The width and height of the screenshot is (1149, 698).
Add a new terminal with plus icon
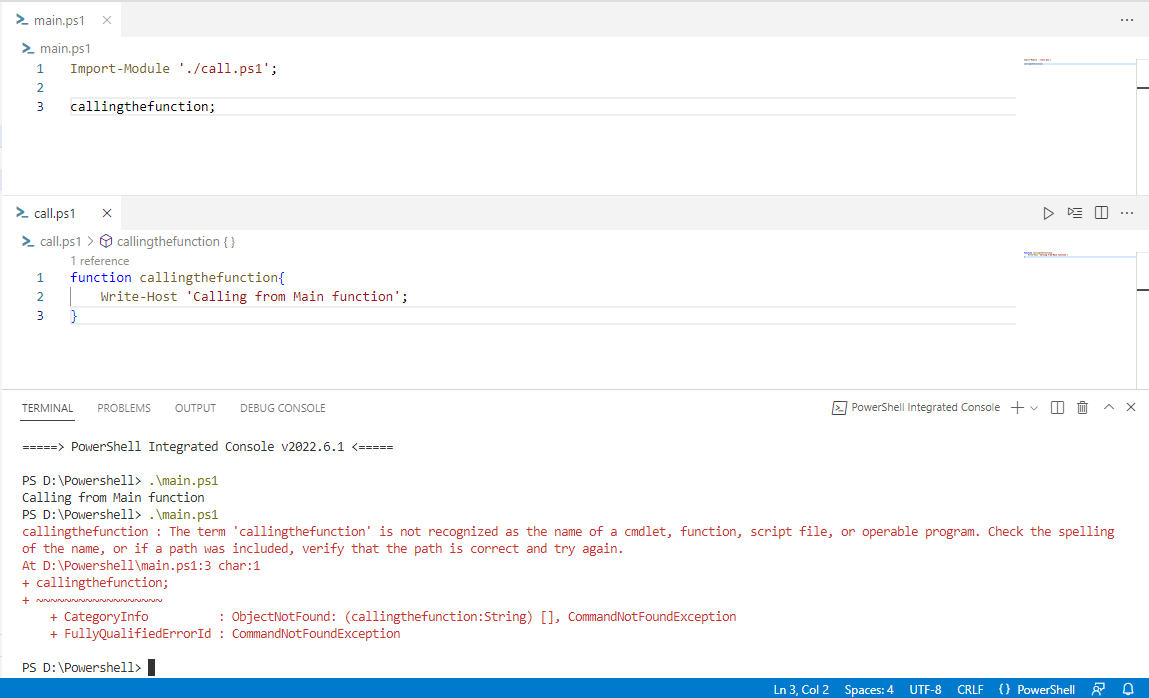coord(1017,408)
